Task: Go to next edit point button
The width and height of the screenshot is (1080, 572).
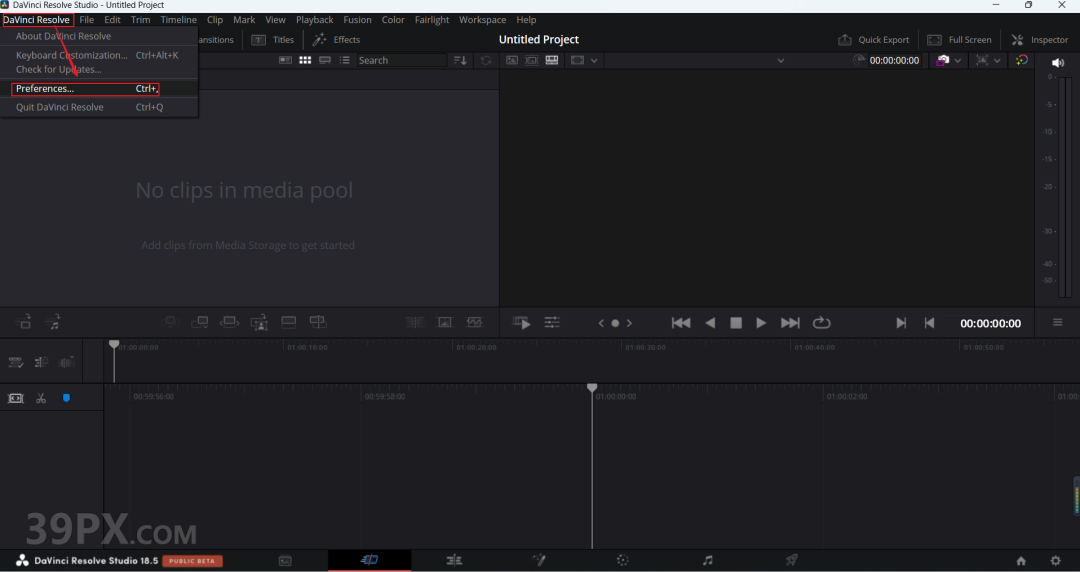Action: coord(900,323)
